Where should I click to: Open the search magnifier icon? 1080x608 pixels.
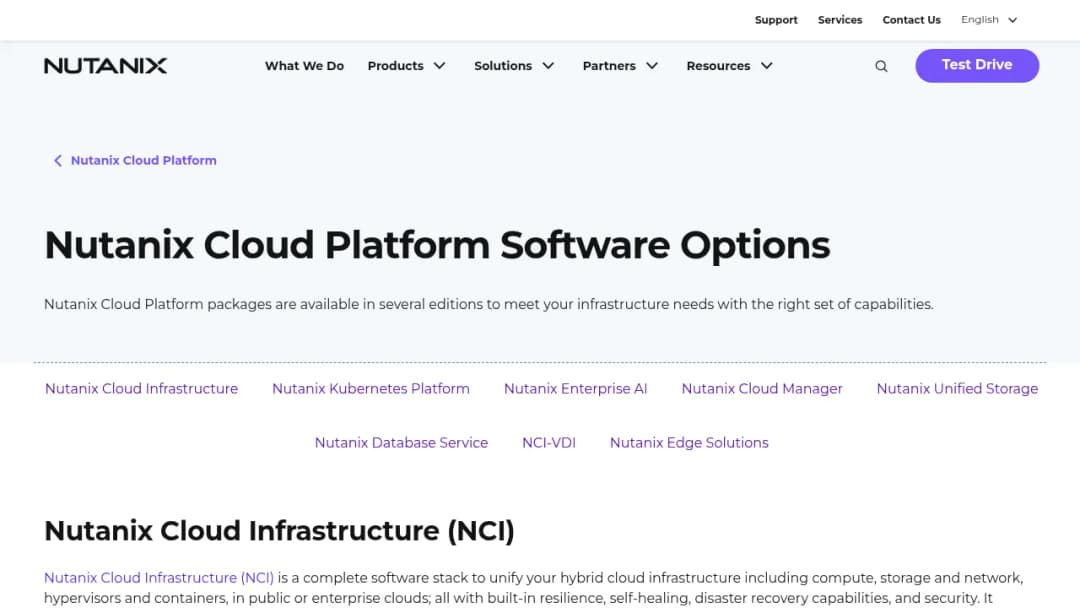point(881,66)
